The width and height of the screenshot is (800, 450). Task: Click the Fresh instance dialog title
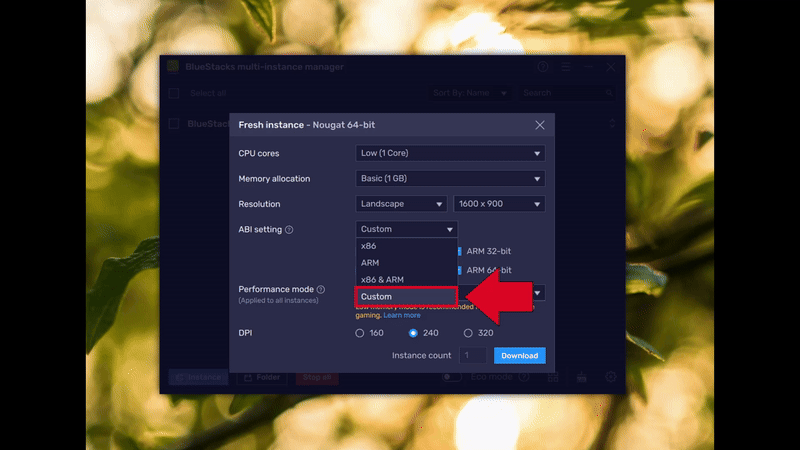tap(307, 125)
